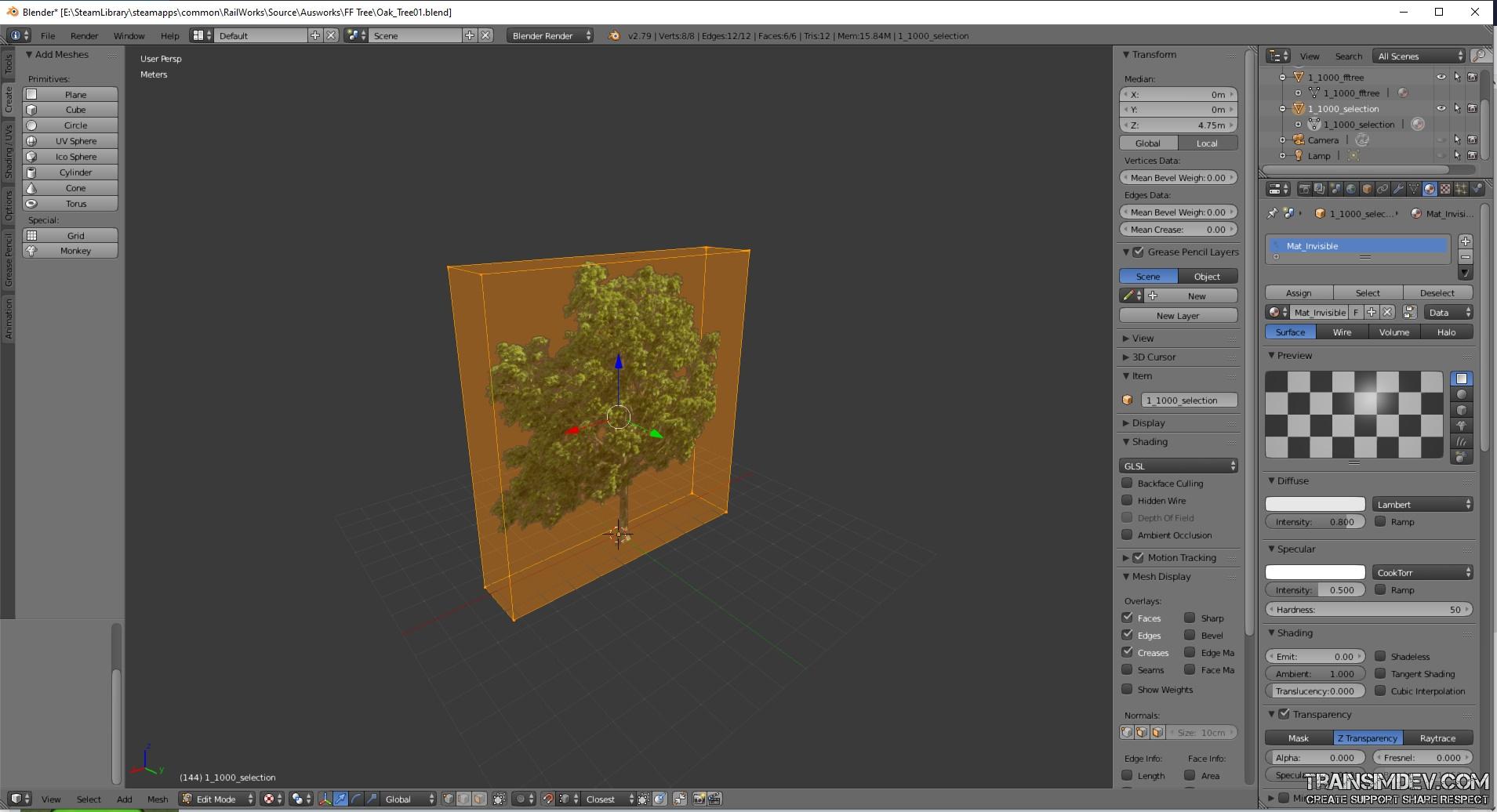Screen dimensions: 1497x812
Task: Open the Render properties camera tab
Action: (1303, 189)
